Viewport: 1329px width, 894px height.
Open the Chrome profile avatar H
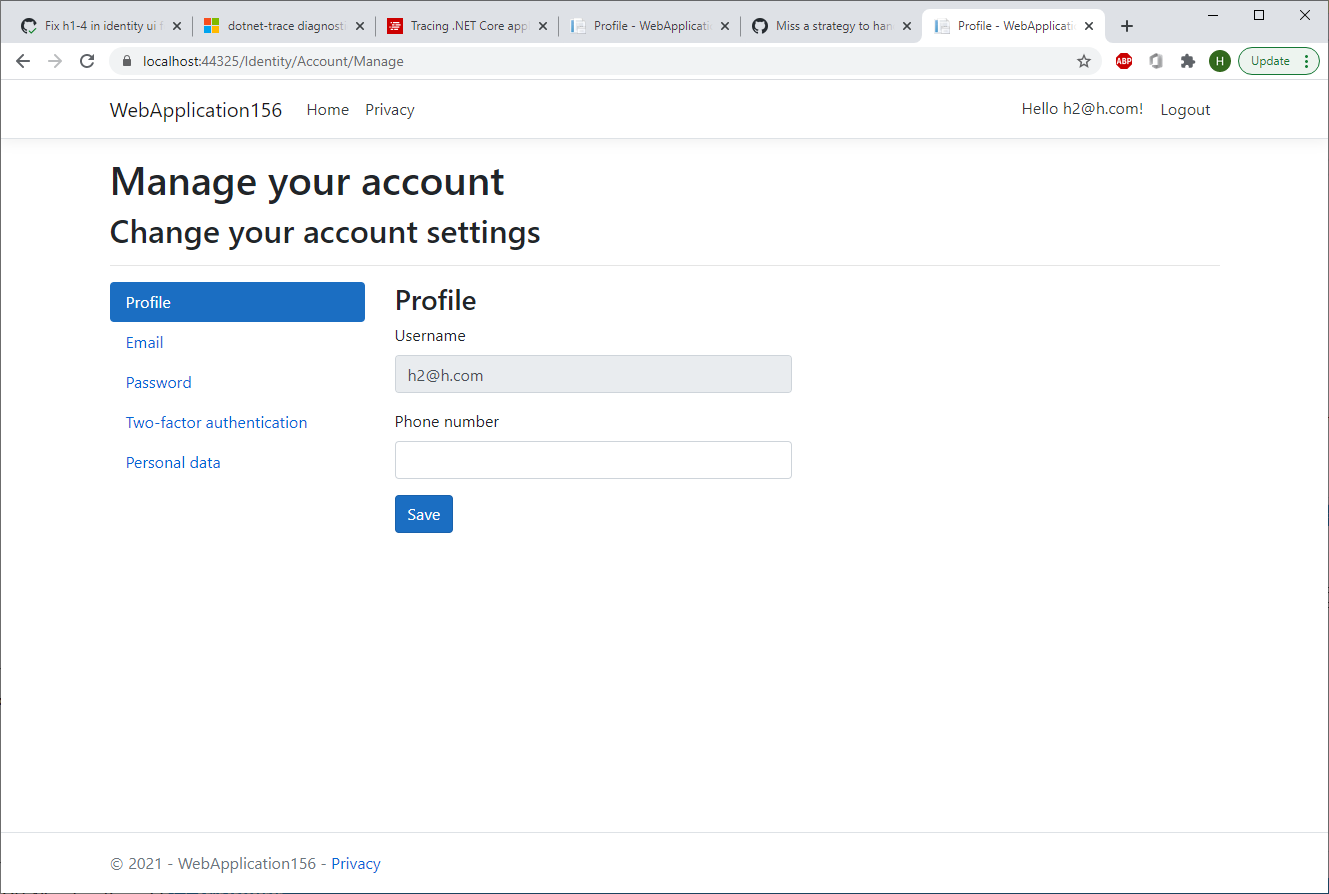(x=1220, y=61)
